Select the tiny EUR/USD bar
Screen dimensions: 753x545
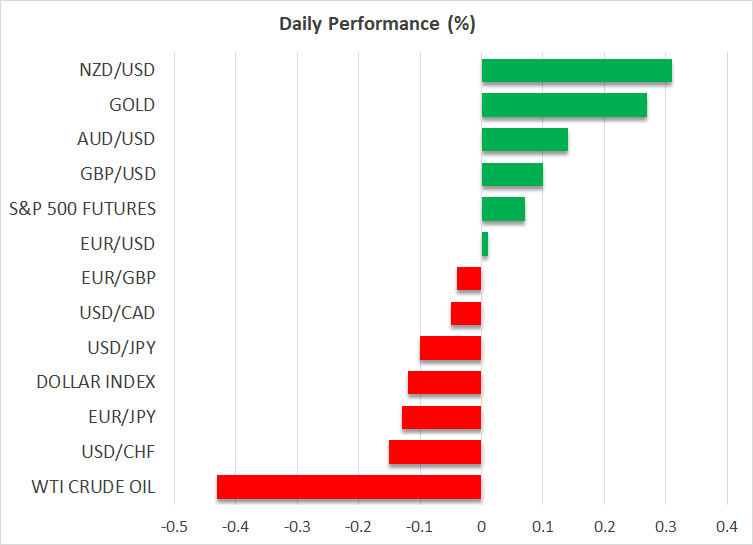[485, 244]
